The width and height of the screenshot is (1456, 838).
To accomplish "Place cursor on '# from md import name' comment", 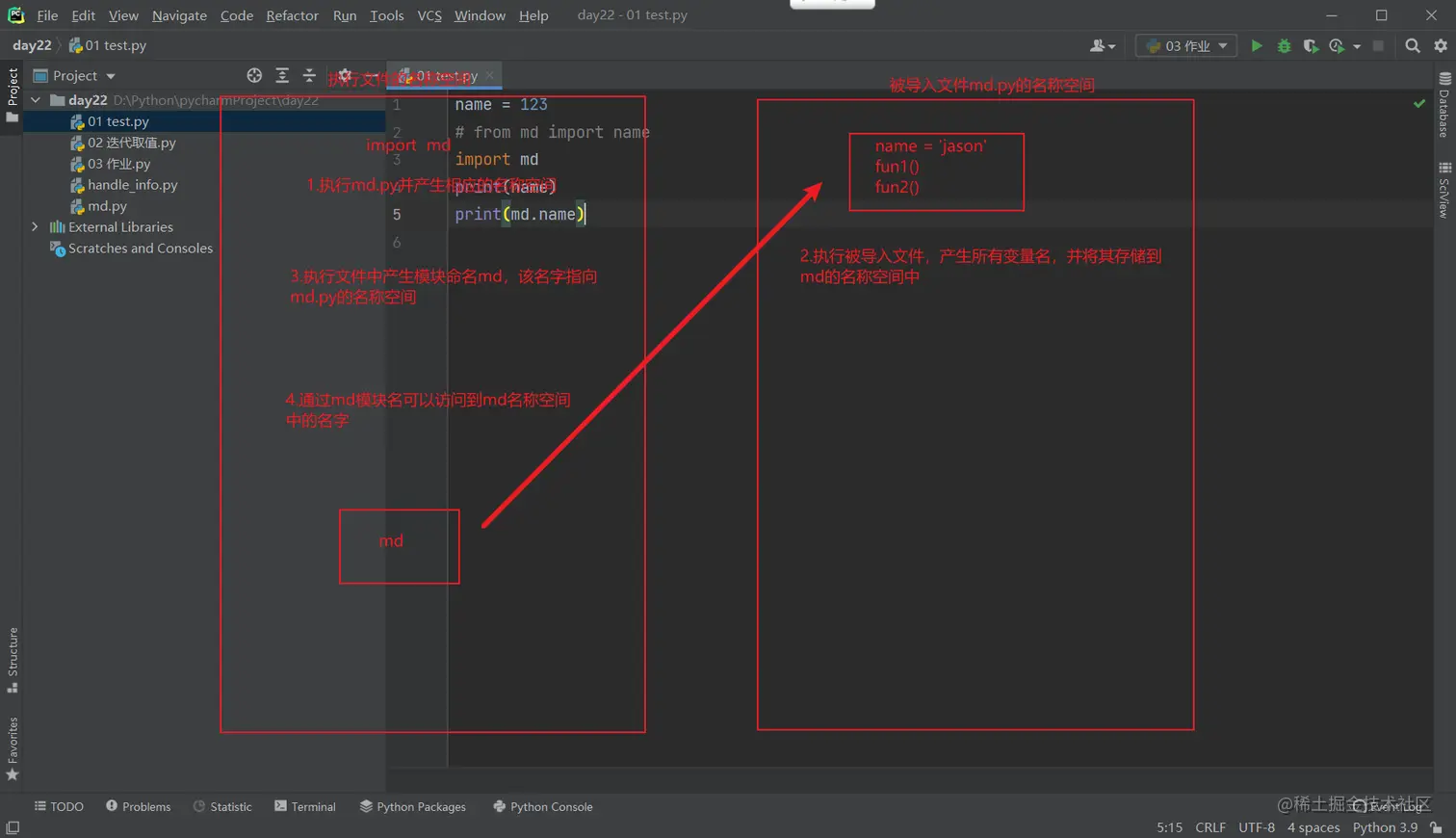I will click(x=552, y=132).
